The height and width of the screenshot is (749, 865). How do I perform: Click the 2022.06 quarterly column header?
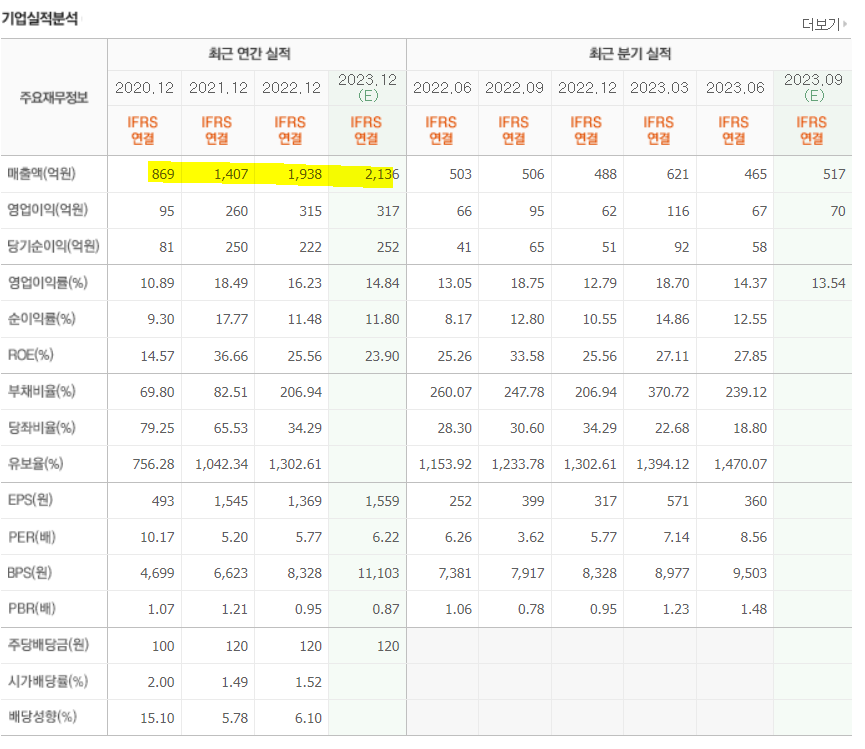click(442, 88)
